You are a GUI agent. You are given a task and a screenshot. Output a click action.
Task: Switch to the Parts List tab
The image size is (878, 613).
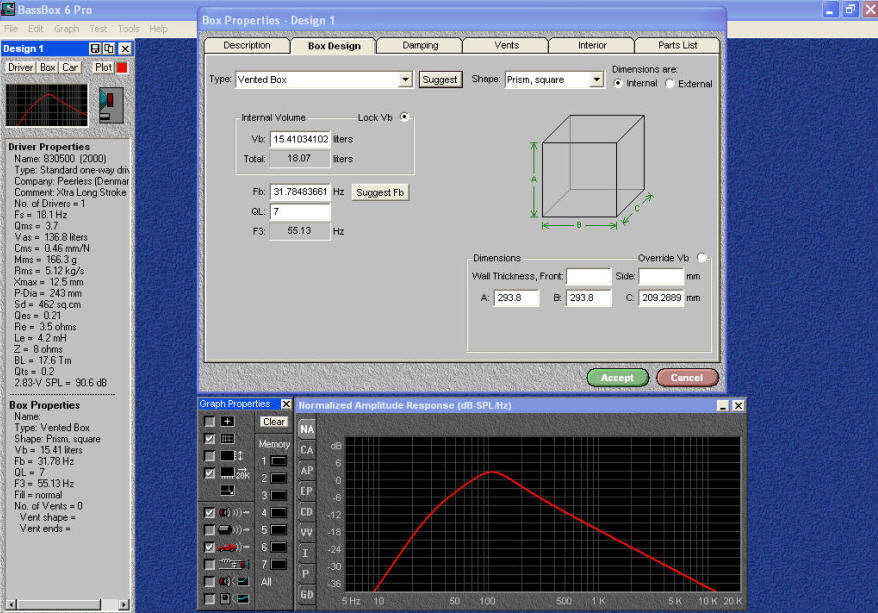point(678,45)
